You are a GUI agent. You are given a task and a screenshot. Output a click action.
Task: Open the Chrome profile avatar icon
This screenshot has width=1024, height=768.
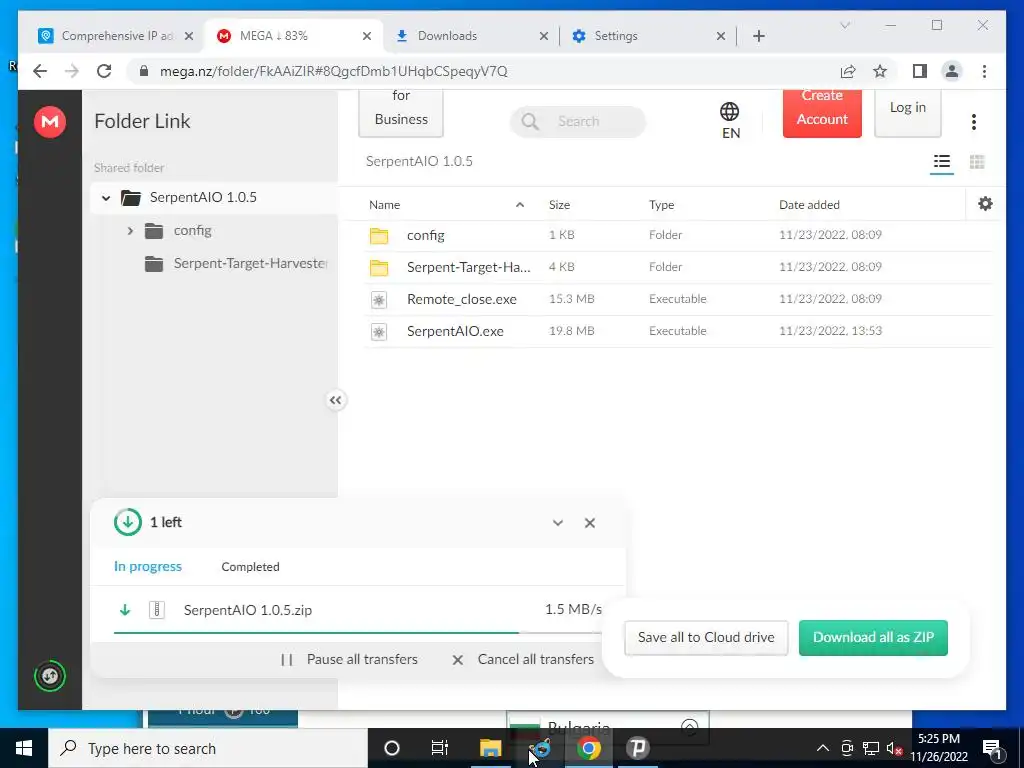tap(952, 71)
